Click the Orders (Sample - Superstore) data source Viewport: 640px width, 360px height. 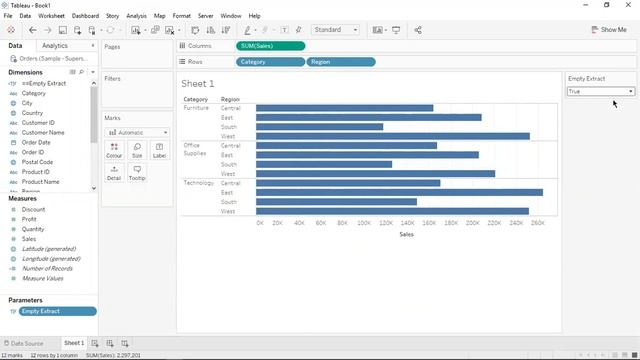click(49, 59)
